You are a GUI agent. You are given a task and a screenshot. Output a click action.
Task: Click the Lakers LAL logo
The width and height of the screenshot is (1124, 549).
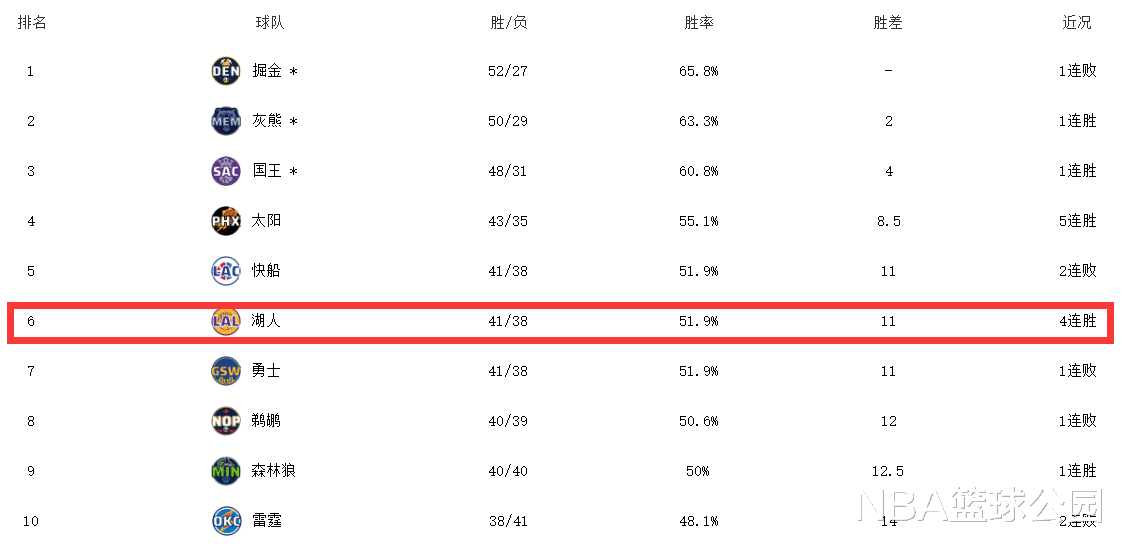[x=226, y=321]
